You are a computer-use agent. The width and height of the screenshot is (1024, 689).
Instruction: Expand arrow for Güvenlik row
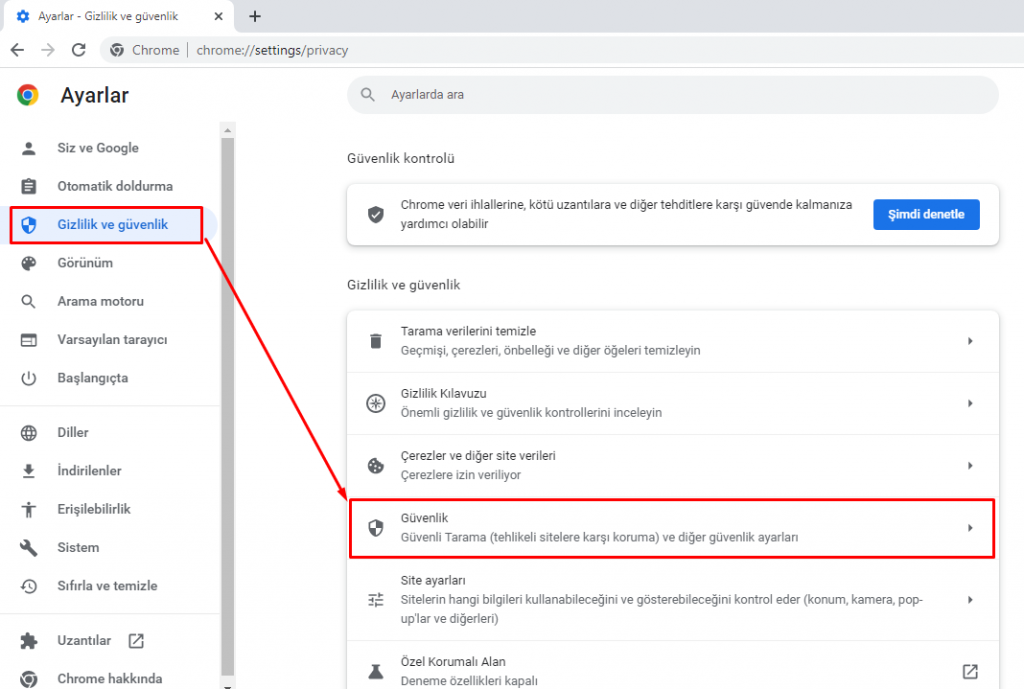pos(970,528)
